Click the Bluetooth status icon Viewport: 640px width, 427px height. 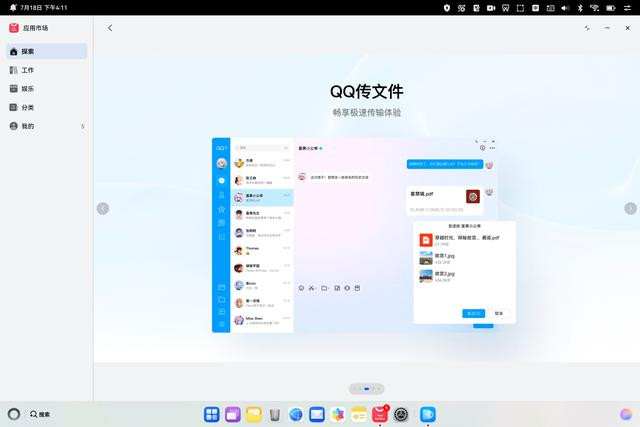(580, 8)
